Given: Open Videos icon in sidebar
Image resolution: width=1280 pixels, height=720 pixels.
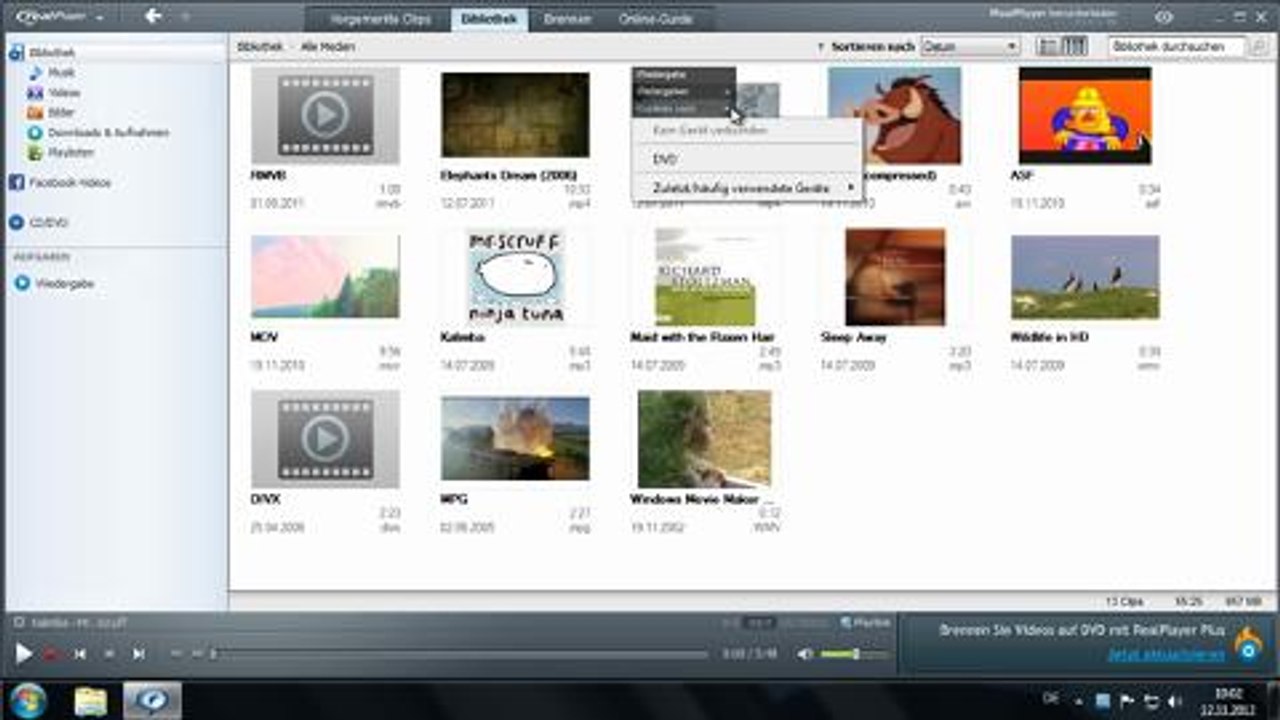Looking at the screenshot, I should 36,93.
